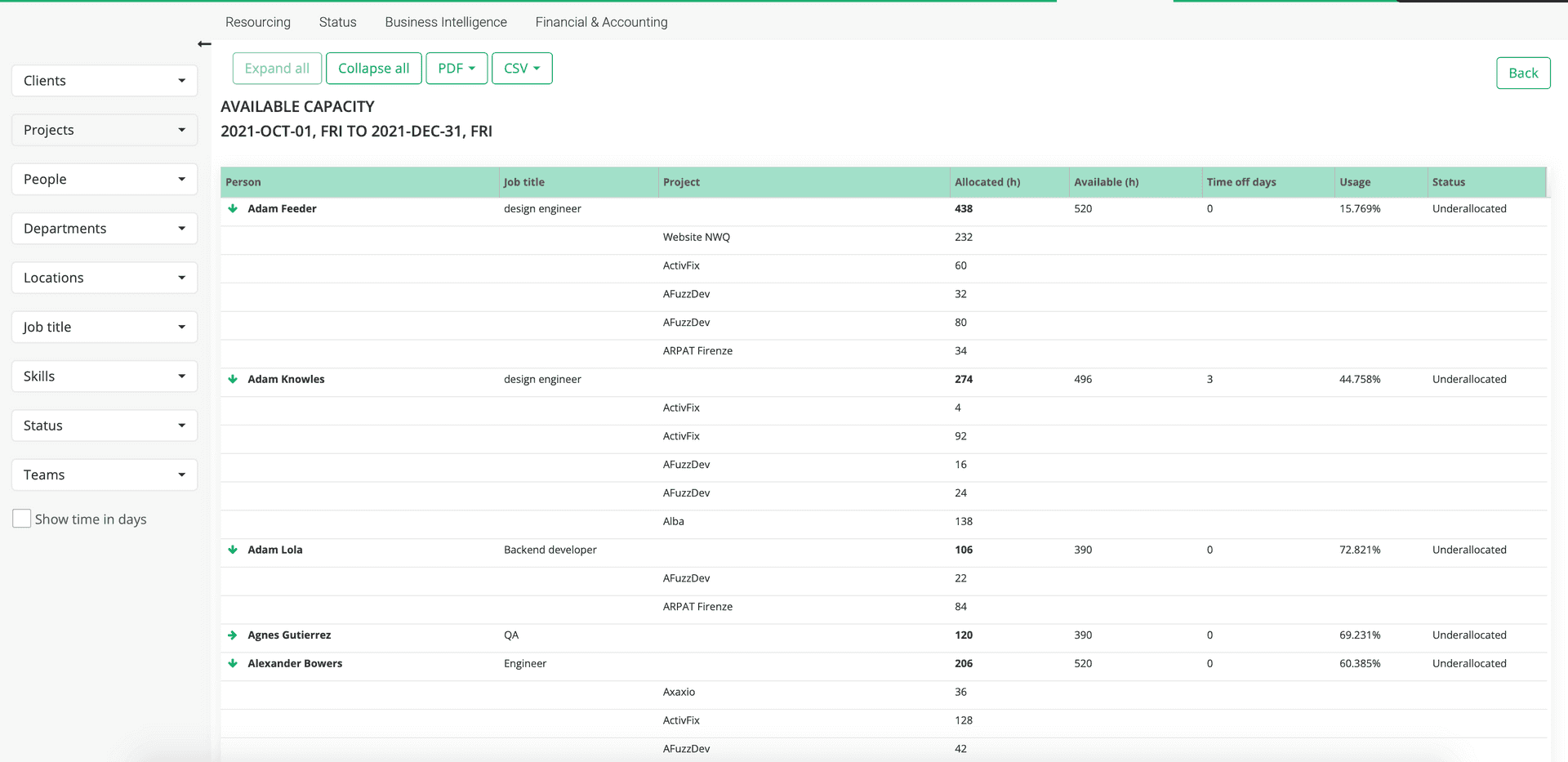Go back using the Back button
This screenshot has height=762, width=1568.
[1523, 74]
